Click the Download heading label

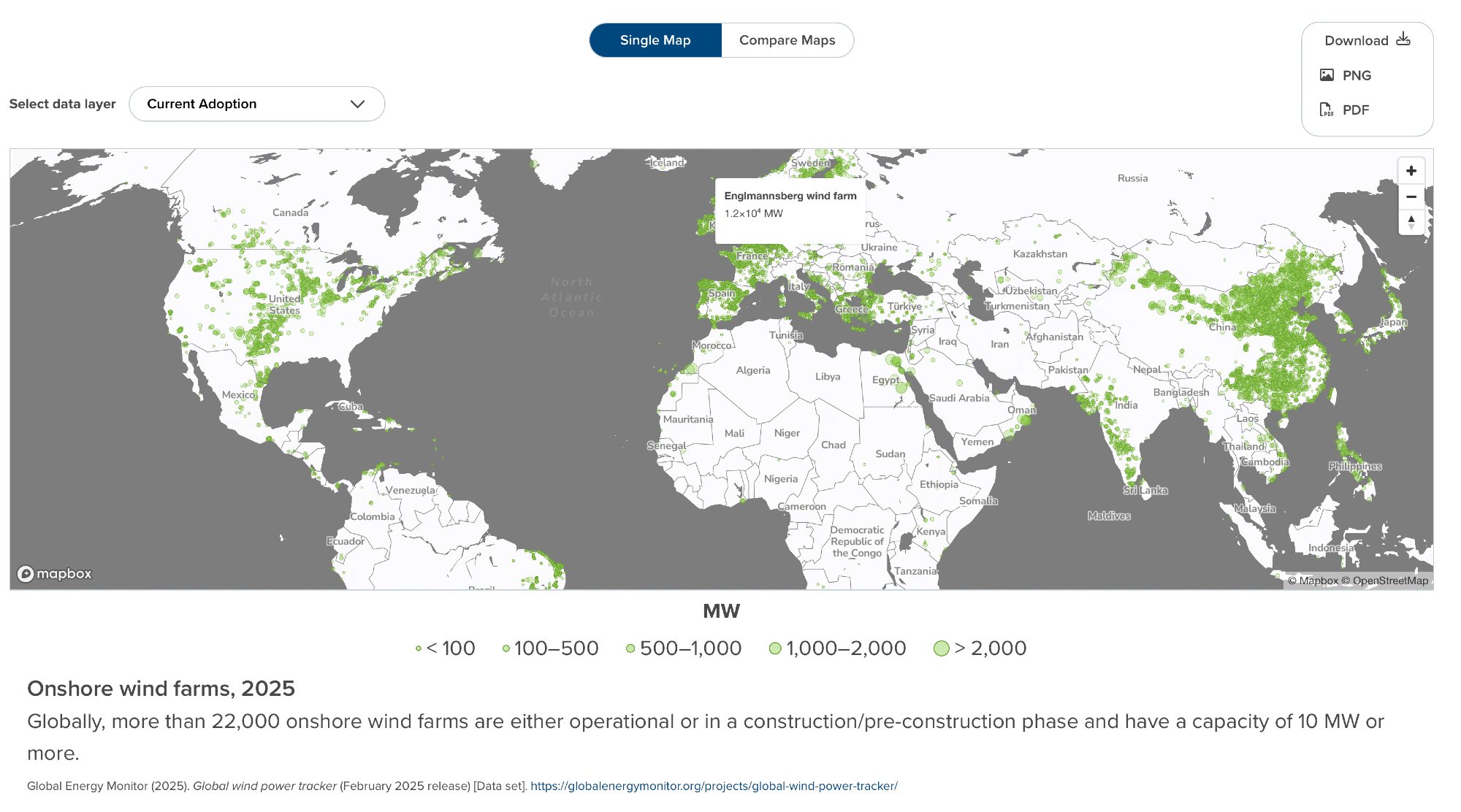(1356, 41)
